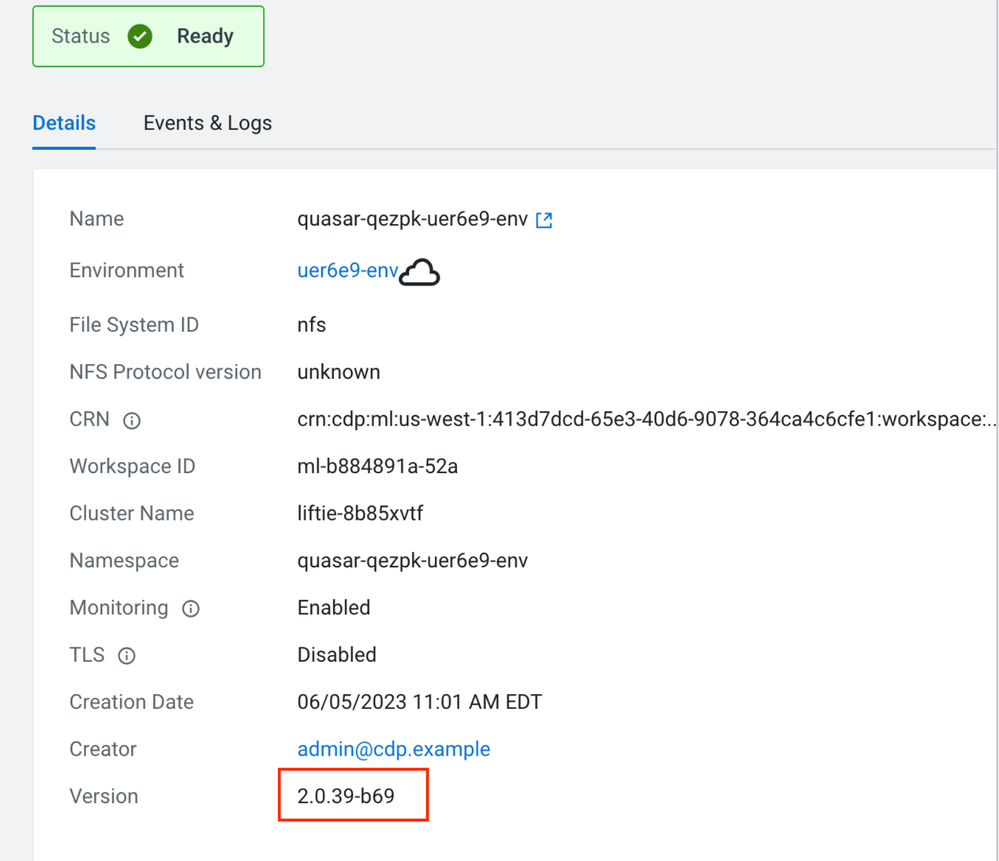Click the admin@cdp.example creator link
999x861 pixels.
click(393, 749)
